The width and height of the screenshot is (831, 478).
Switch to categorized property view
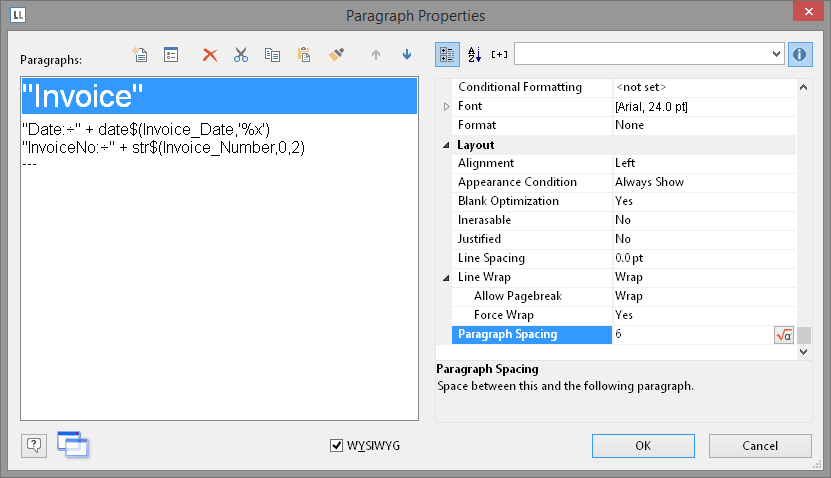pyautogui.click(x=449, y=54)
